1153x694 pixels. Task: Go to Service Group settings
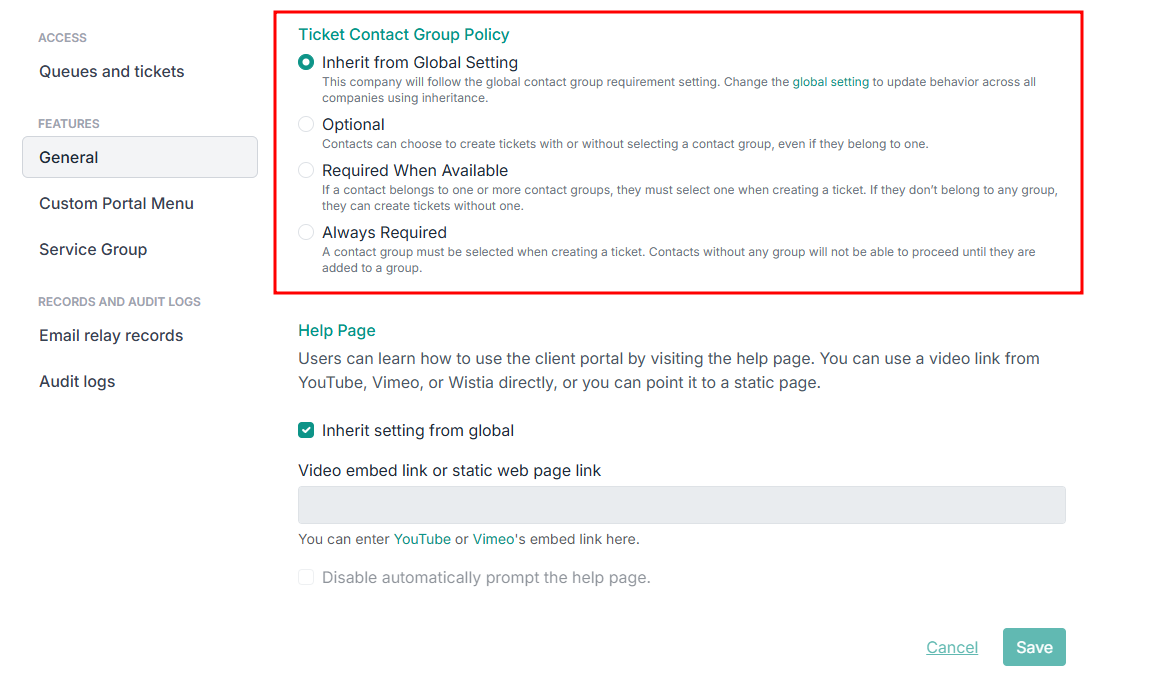point(93,249)
